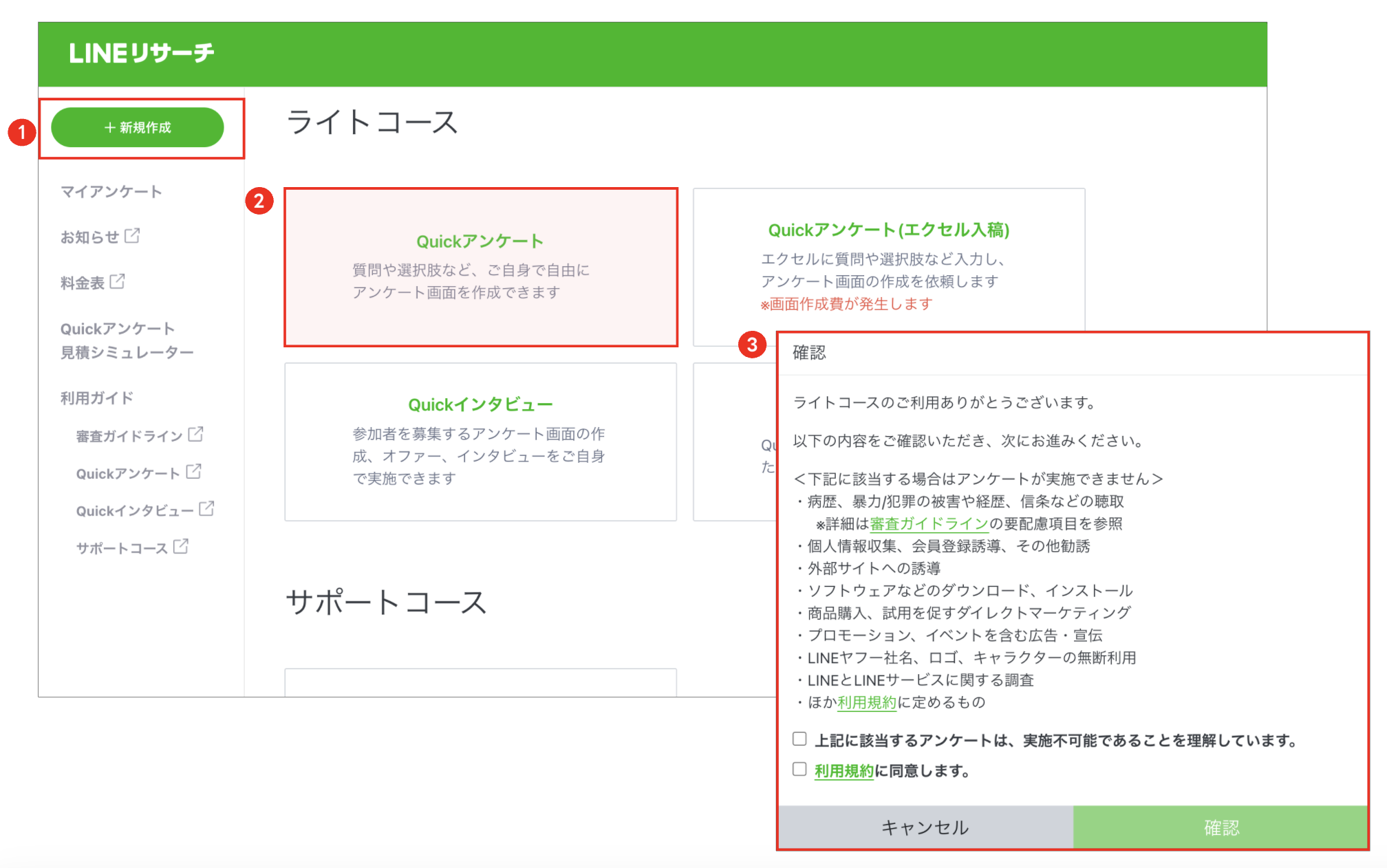
Task: Open 利用規約 link in the prohibited items list
Action: tap(867, 702)
